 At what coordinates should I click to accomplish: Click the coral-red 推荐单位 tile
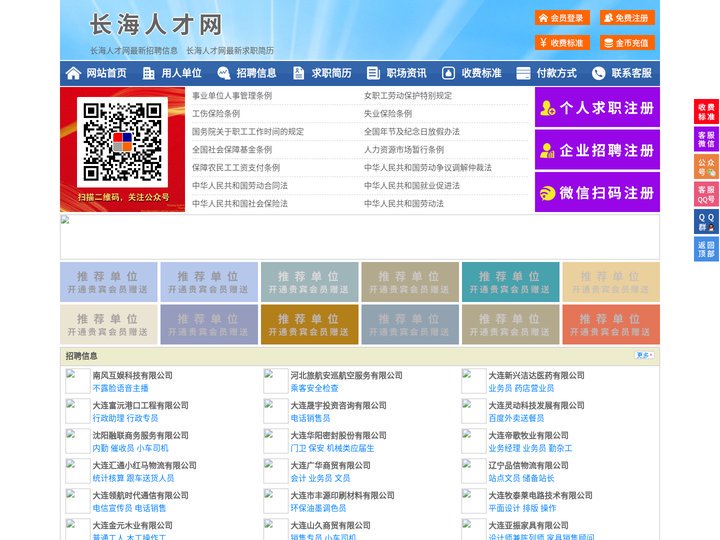point(611,325)
